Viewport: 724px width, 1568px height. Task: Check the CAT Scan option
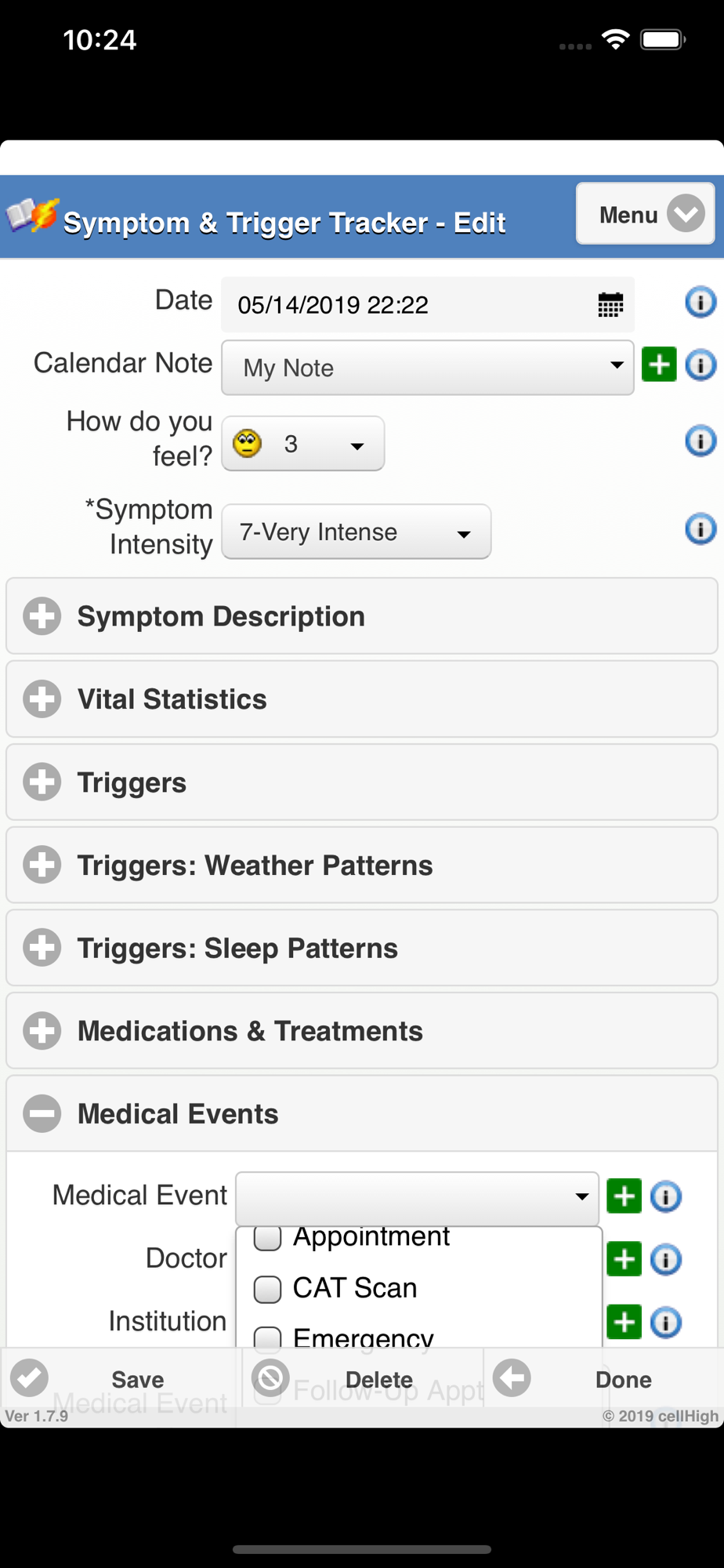point(268,1289)
